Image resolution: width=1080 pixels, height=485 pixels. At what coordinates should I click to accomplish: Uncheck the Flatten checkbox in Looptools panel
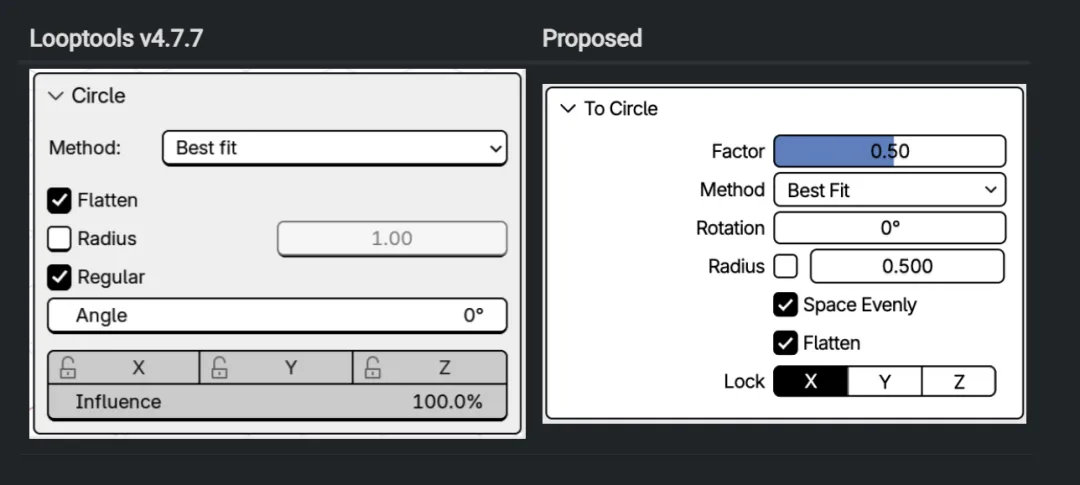(x=60, y=200)
